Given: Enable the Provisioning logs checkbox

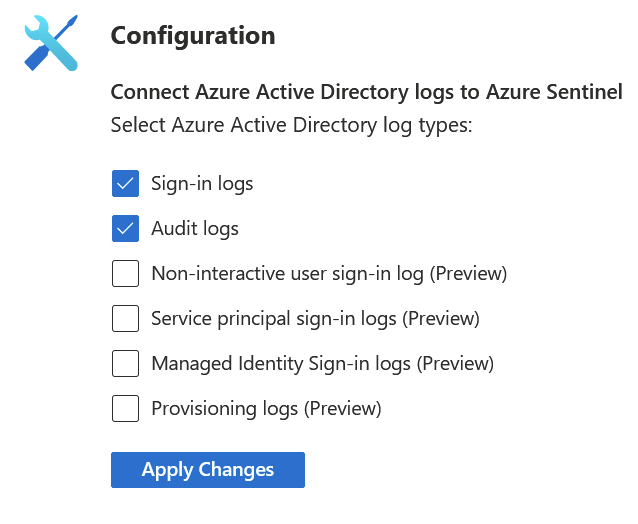Looking at the screenshot, I should (x=125, y=408).
